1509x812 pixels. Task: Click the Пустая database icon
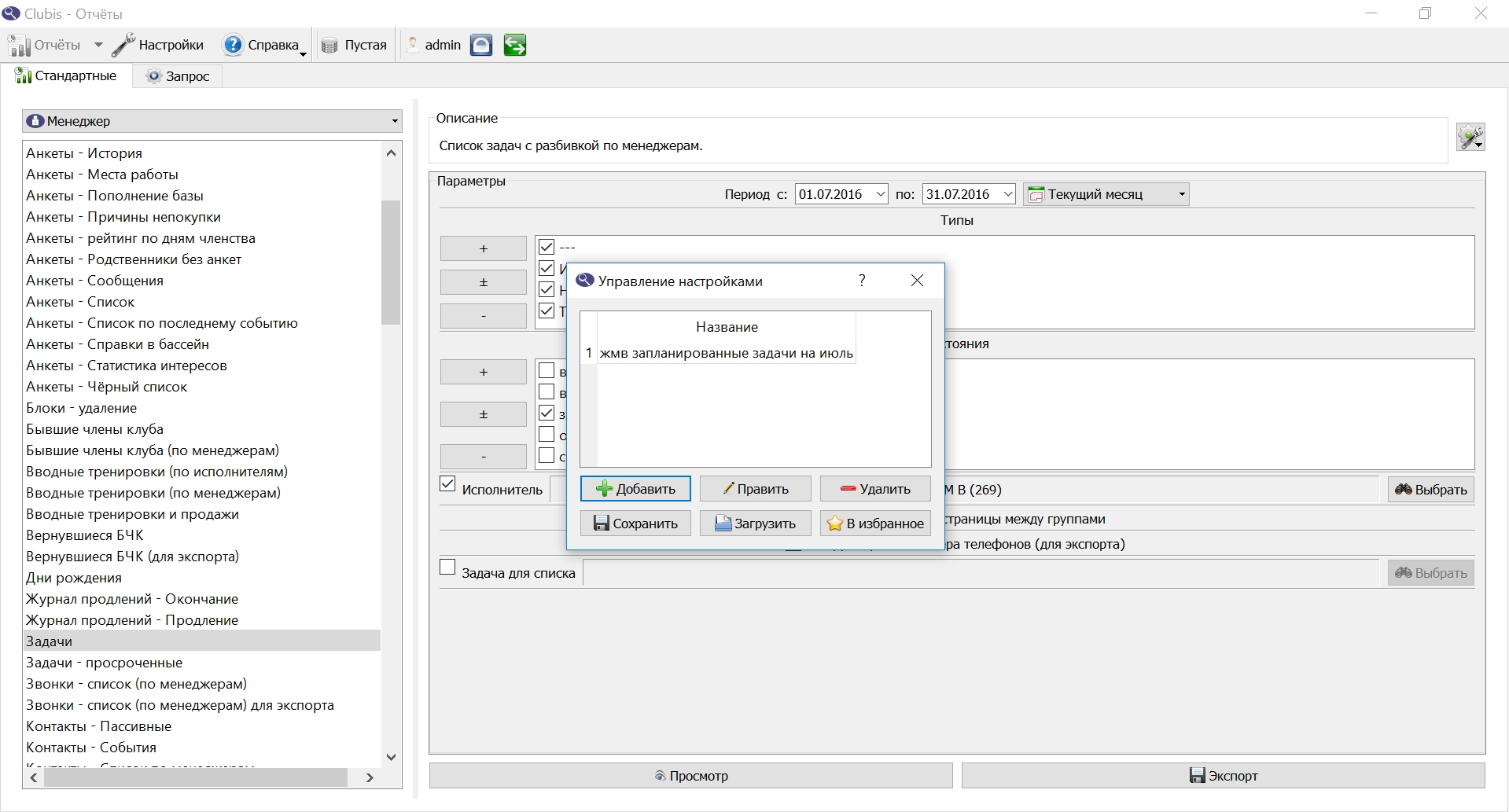point(329,46)
